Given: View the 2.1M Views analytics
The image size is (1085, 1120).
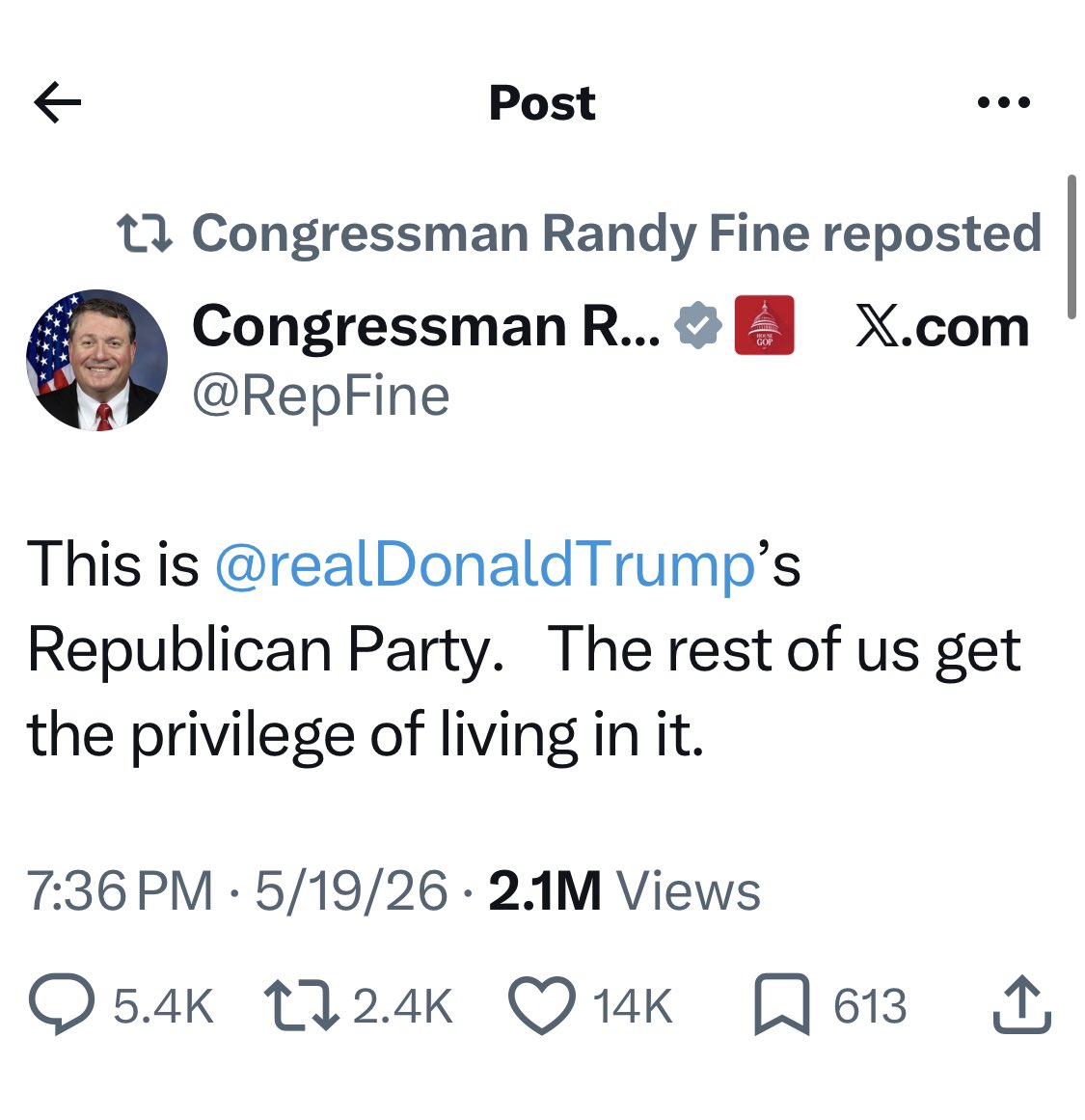Looking at the screenshot, I should [x=625, y=890].
